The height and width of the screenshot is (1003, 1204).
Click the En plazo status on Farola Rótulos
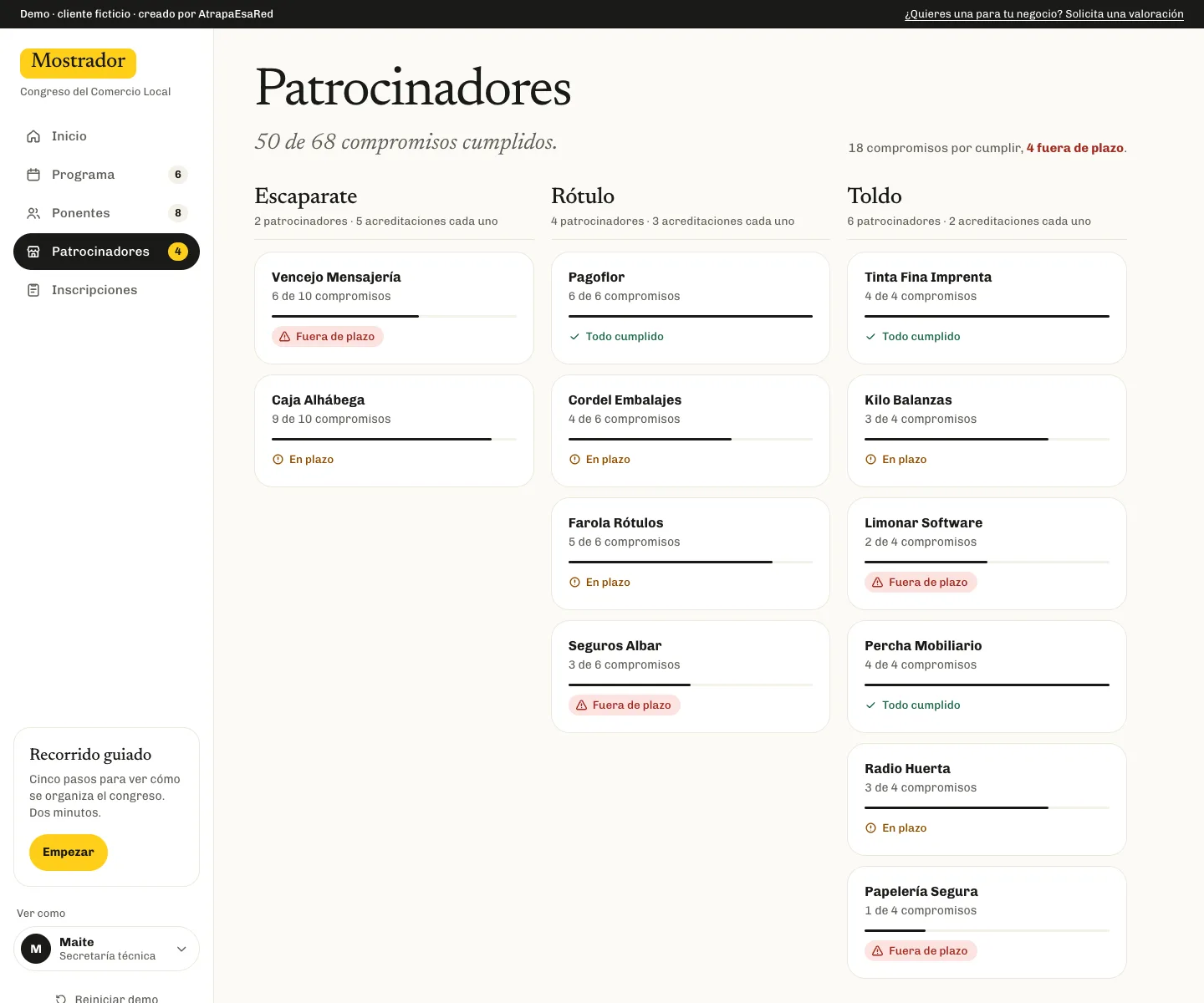599,583
